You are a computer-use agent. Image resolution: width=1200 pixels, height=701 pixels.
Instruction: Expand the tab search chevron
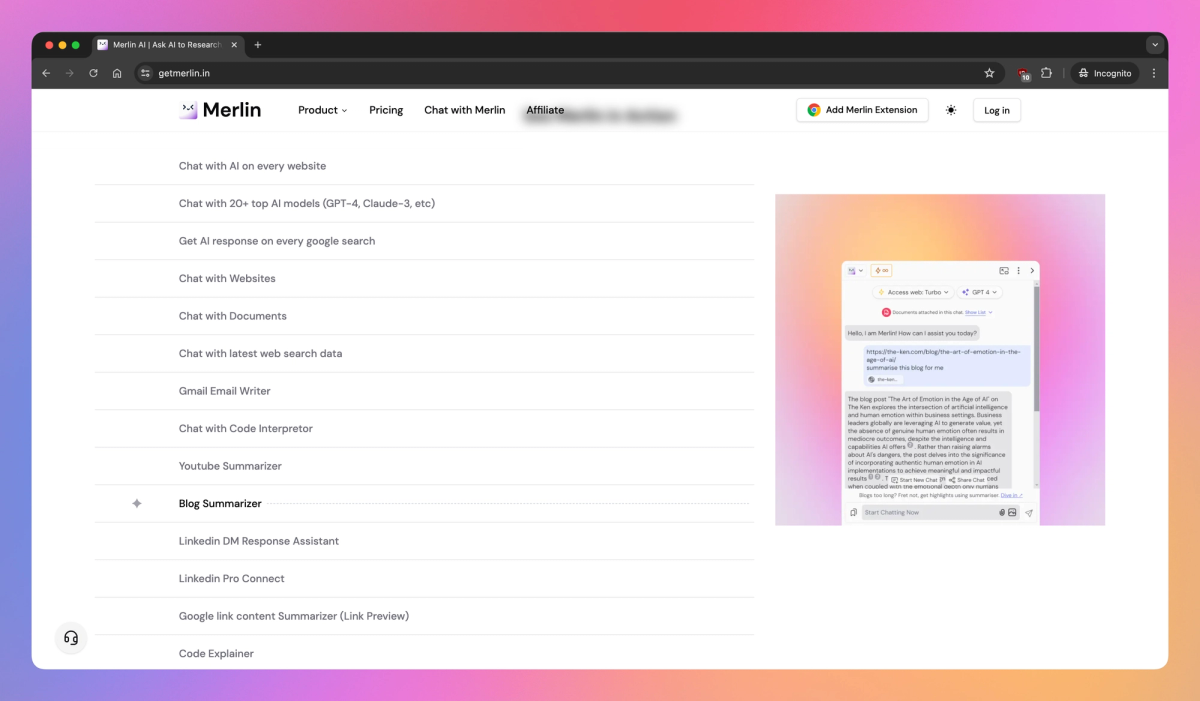(x=1155, y=45)
